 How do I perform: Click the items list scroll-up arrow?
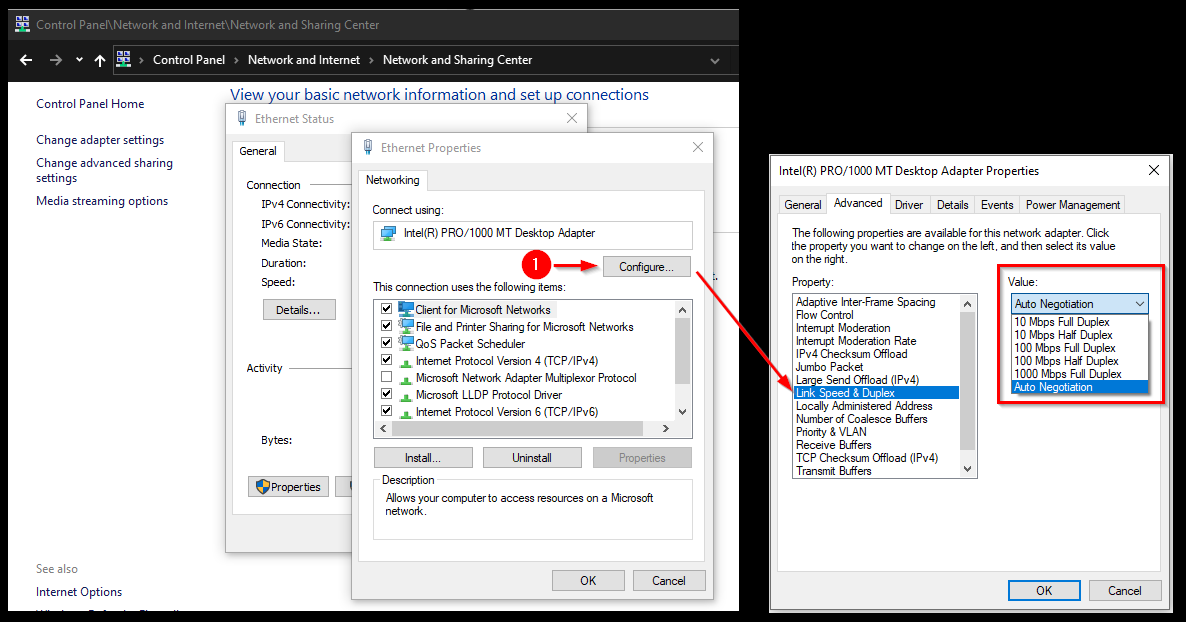(x=682, y=309)
